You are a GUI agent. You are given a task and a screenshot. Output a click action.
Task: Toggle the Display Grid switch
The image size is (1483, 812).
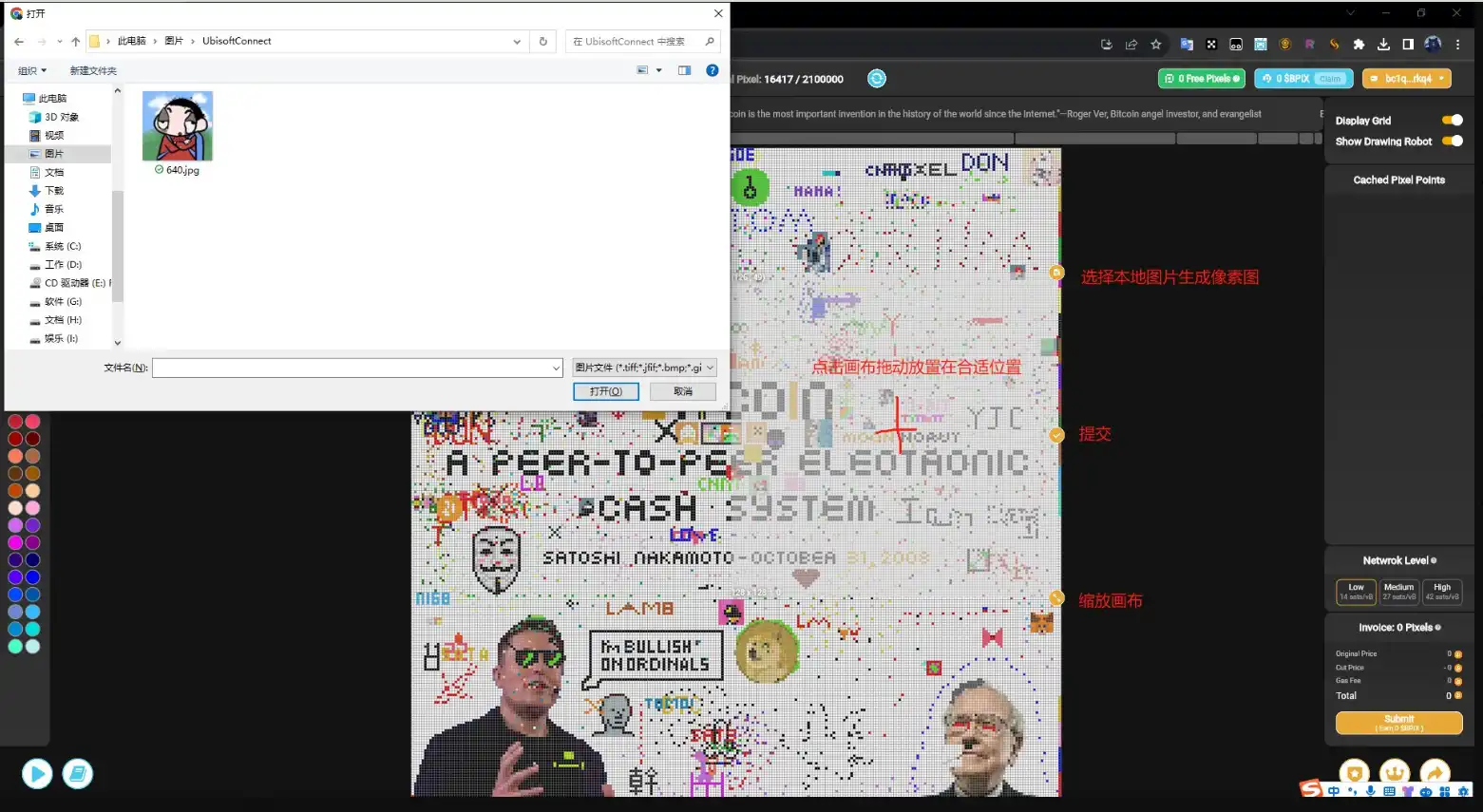tap(1452, 121)
